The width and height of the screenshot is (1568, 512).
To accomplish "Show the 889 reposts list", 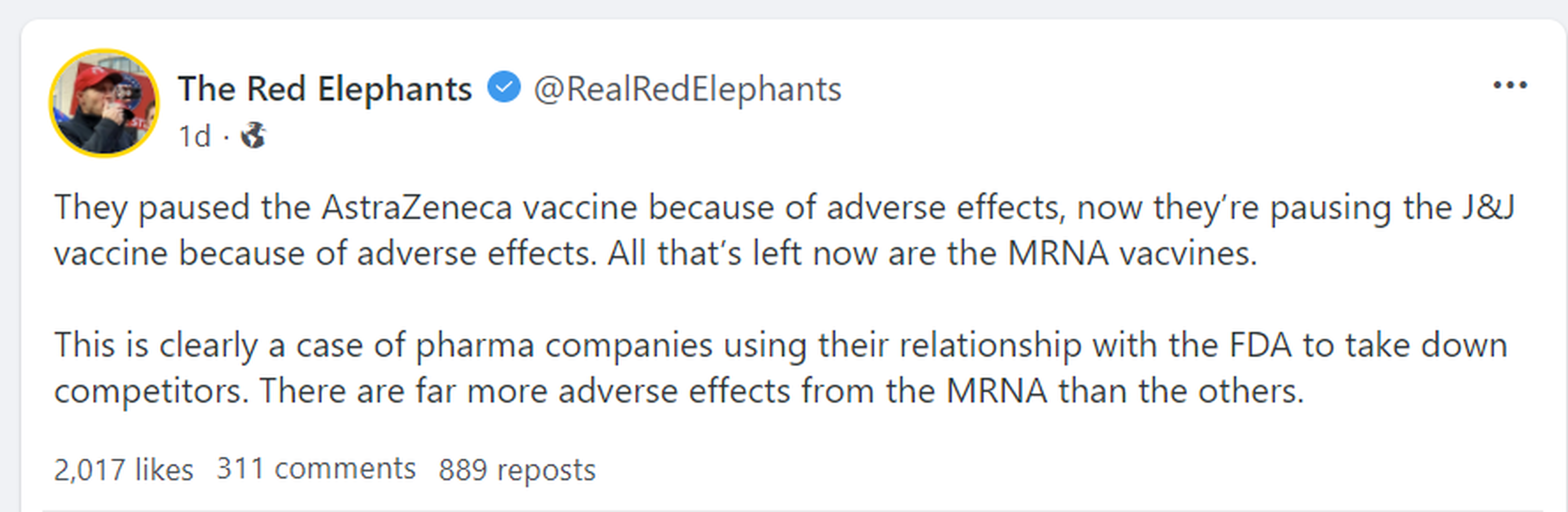I will pyautogui.click(x=517, y=470).
